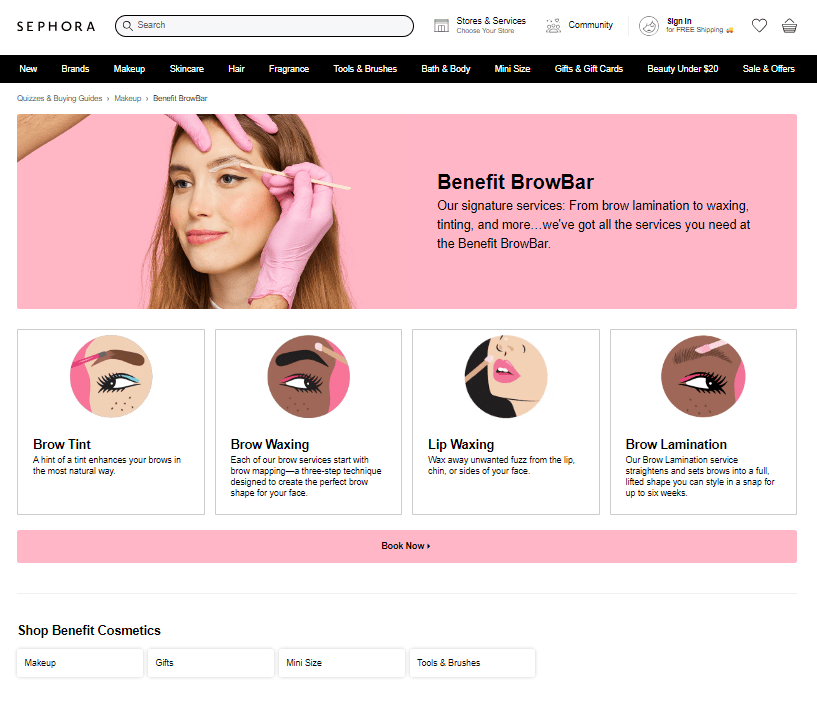Focus the Search input field
Screen dimensions: 817x705
tap(270, 26)
